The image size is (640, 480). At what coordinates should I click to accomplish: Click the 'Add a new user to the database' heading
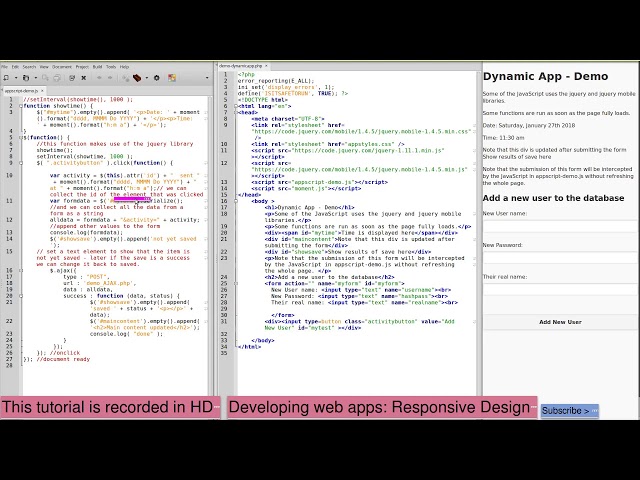(x=553, y=198)
